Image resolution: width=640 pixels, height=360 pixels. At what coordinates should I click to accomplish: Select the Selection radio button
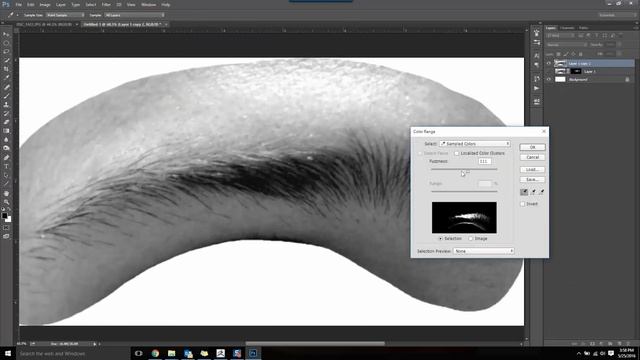[440, 238]
